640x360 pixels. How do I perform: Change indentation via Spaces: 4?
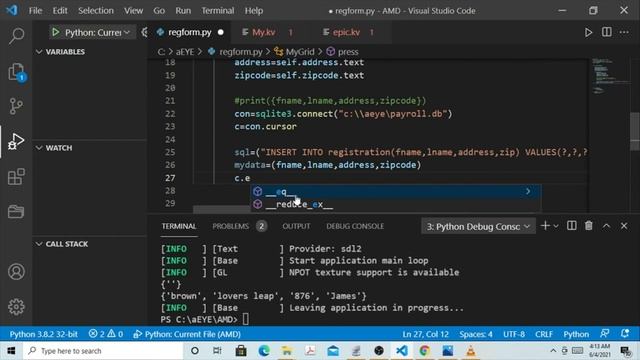click(x=476, y=334)
